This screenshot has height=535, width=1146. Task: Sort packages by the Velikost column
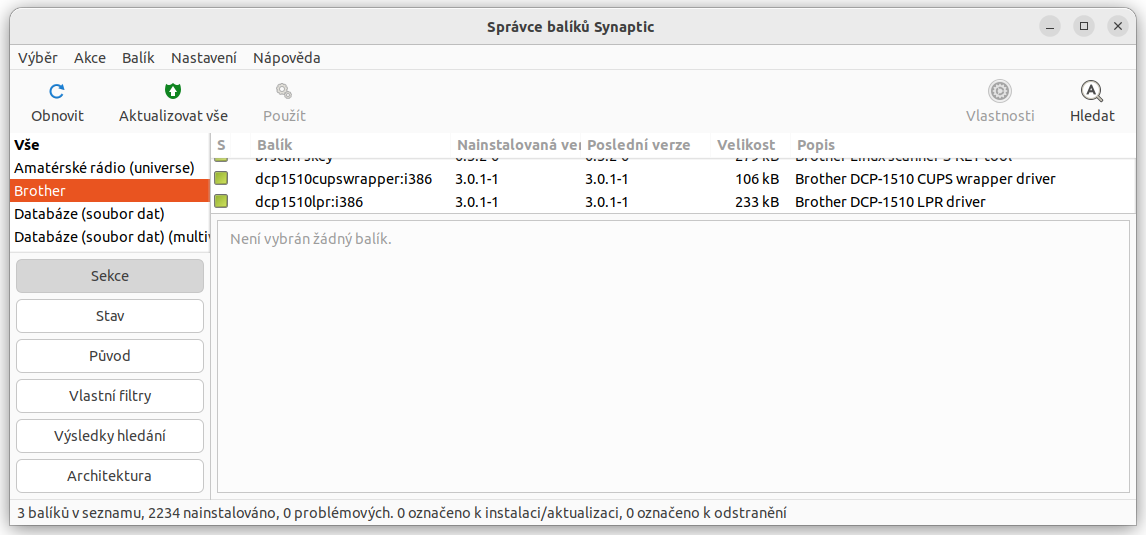click(746, 145)
